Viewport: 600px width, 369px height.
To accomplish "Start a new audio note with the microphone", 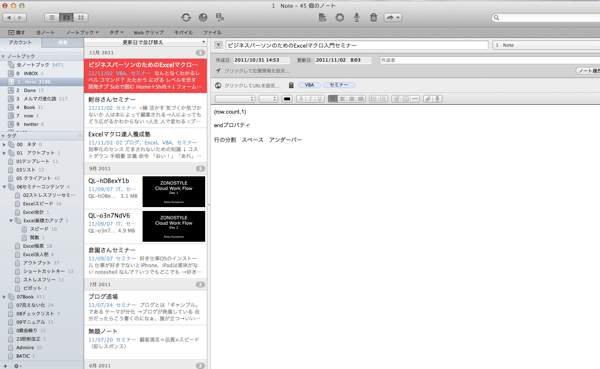I will click(x=357, y=17).
